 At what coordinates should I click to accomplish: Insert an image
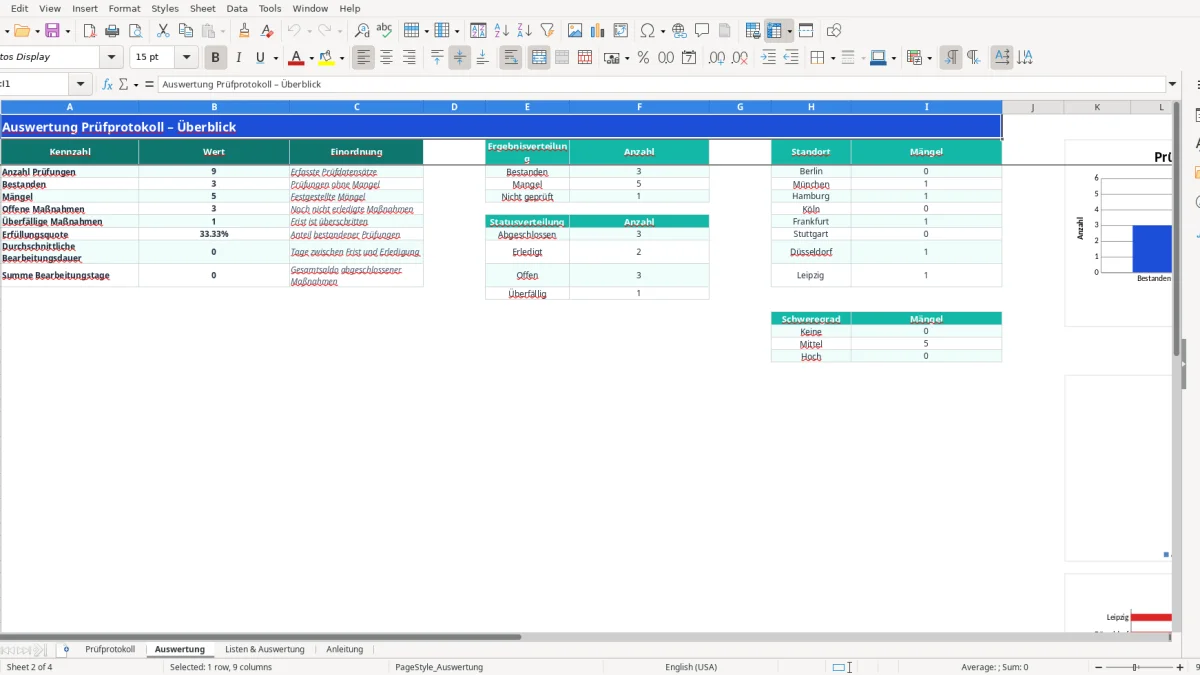[575, 31]
